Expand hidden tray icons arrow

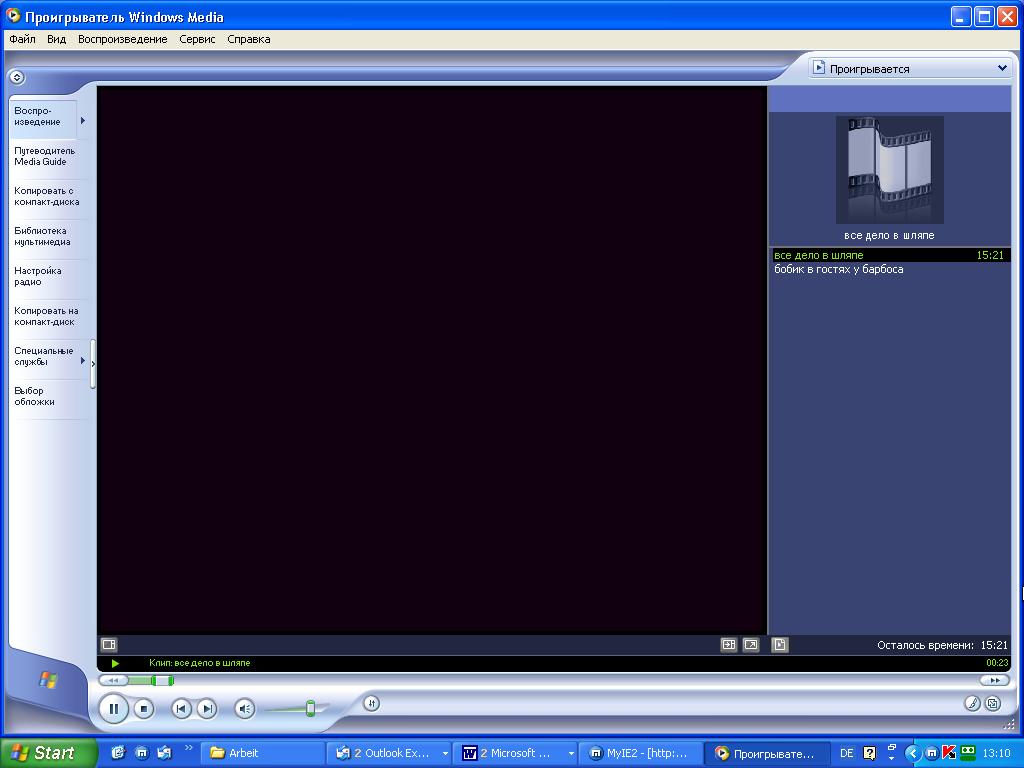[x=912, y=753]
